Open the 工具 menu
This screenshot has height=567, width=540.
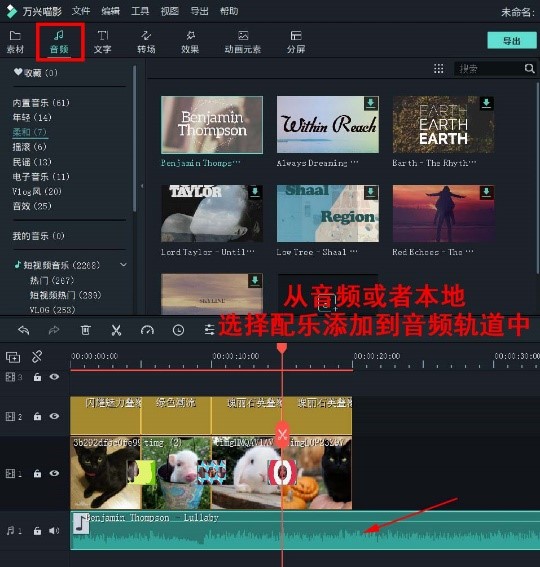tap(140, 11)
